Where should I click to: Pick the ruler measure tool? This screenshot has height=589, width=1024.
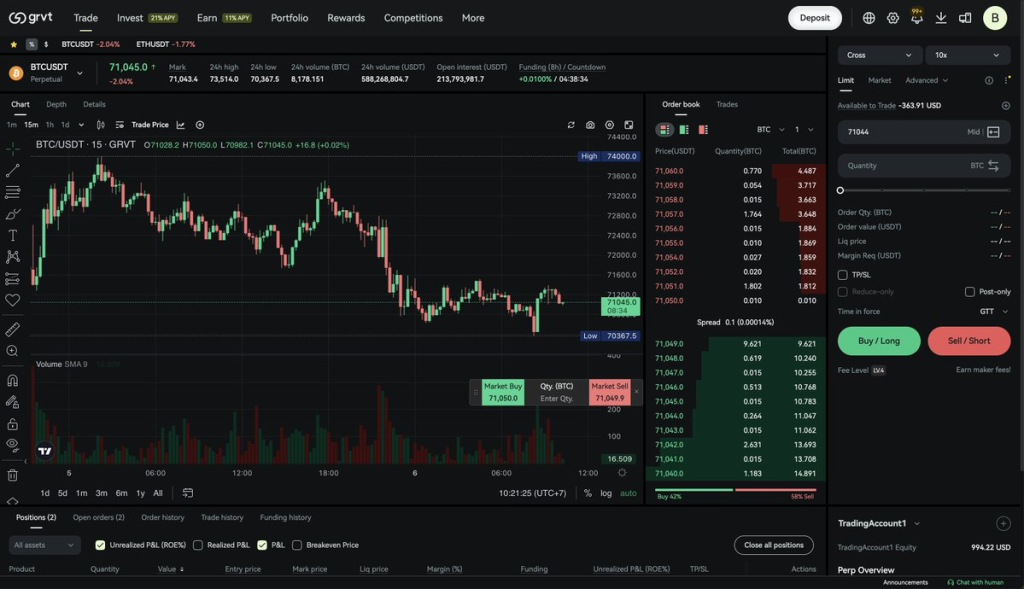(x=13, y=329)
